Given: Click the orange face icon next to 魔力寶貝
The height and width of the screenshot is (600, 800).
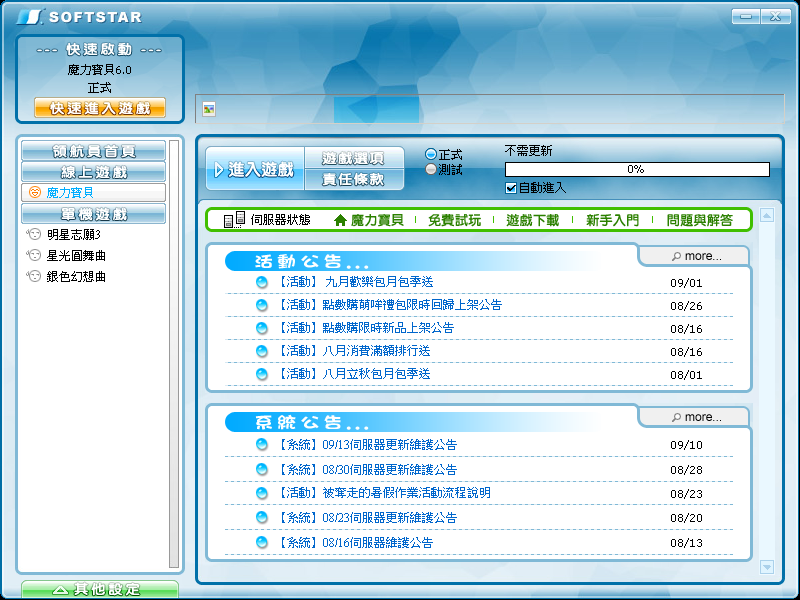Looking at the screenshot, I should tap(35, 192).
